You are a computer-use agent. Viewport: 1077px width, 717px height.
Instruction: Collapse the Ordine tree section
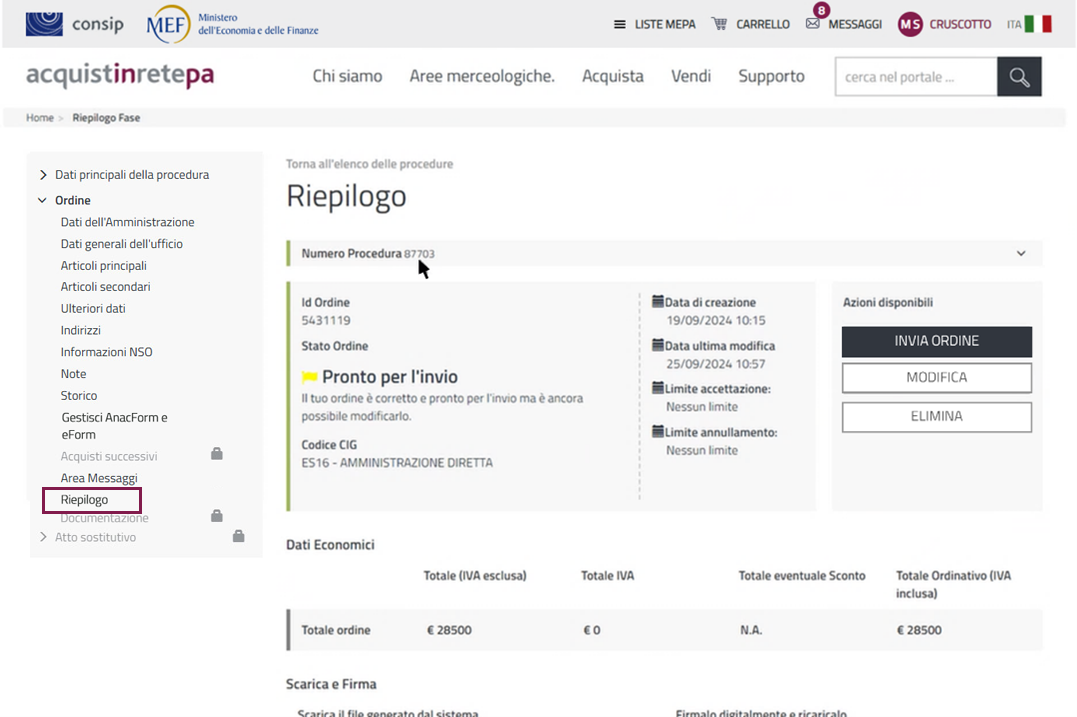point(42,200)
